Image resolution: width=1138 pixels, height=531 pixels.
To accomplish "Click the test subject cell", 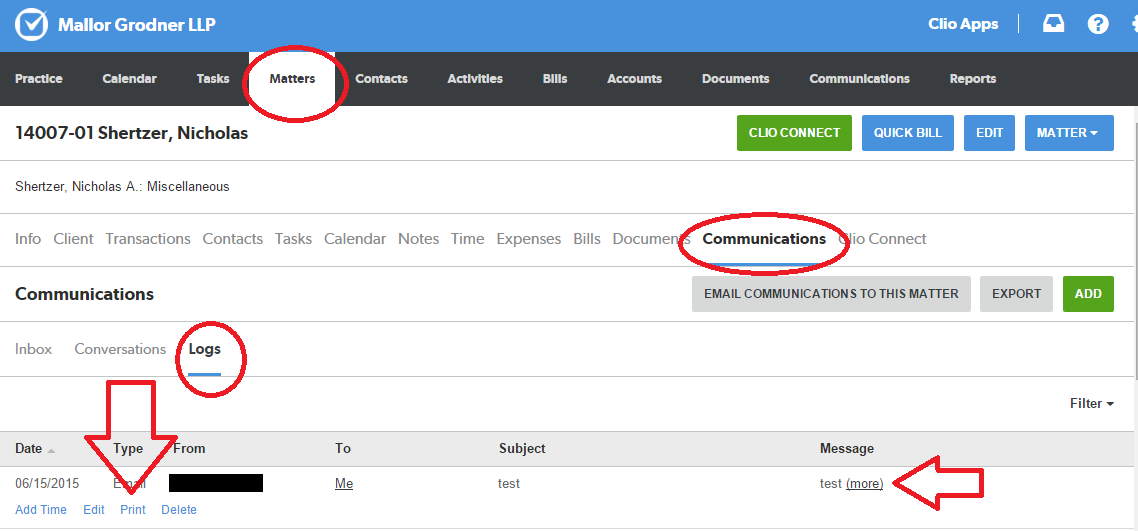I will (509, 483).
